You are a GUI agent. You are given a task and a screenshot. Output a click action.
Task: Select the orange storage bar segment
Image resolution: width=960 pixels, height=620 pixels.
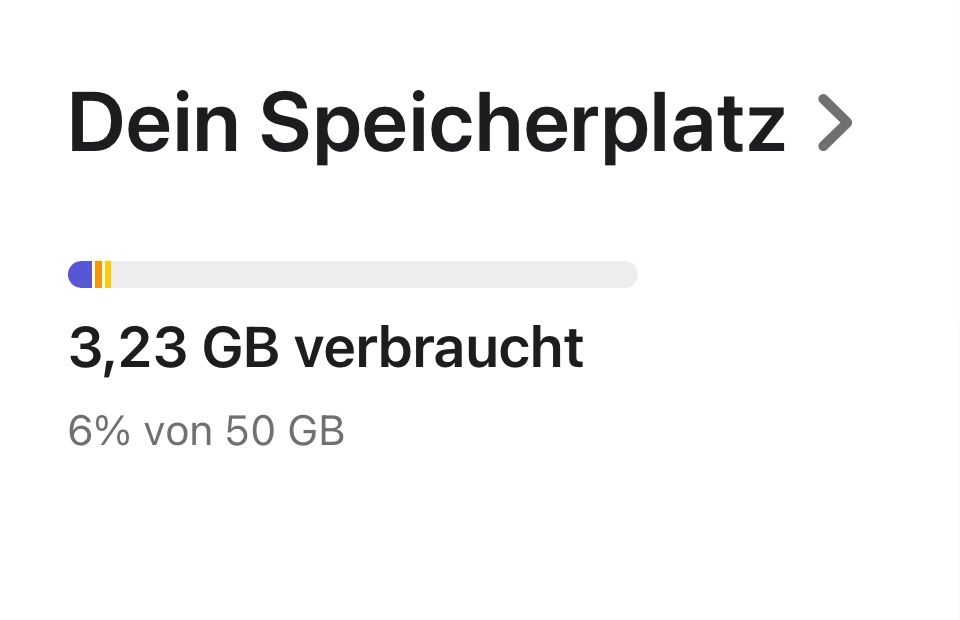[98, 274]
